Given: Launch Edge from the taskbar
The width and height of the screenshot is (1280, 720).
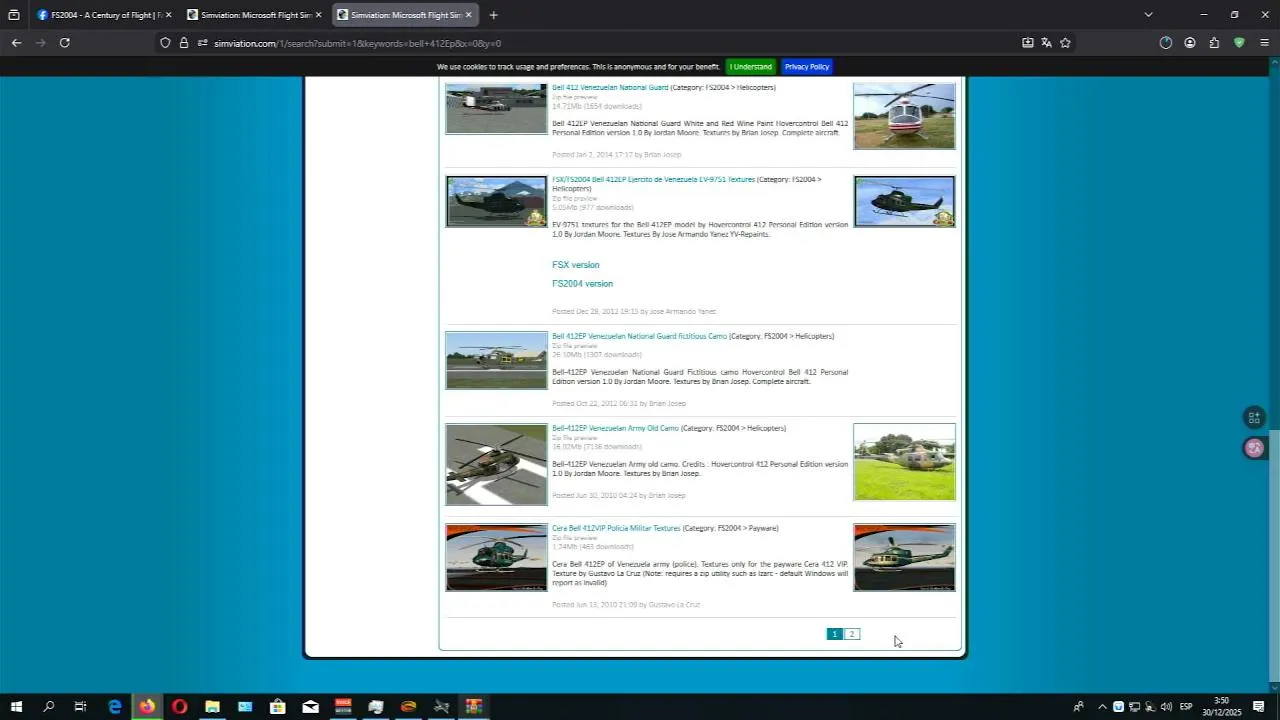Looking at the screenshot, I should click(x=114, y=707).
